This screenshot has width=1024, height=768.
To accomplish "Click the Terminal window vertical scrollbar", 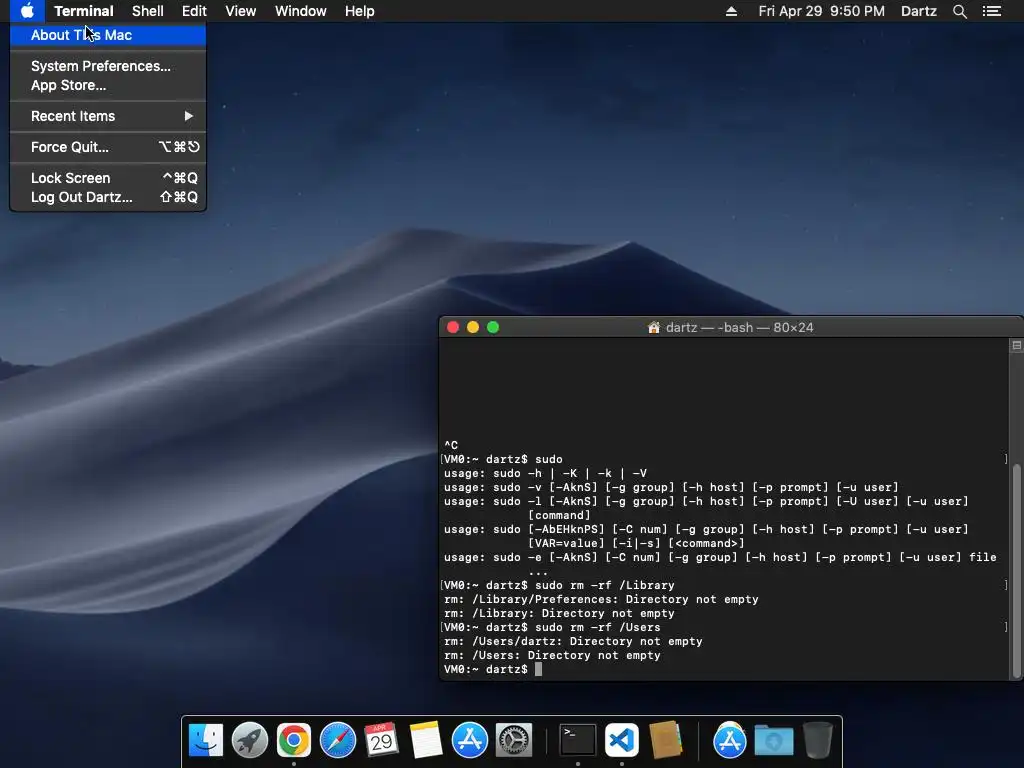I will point(1016,571).
